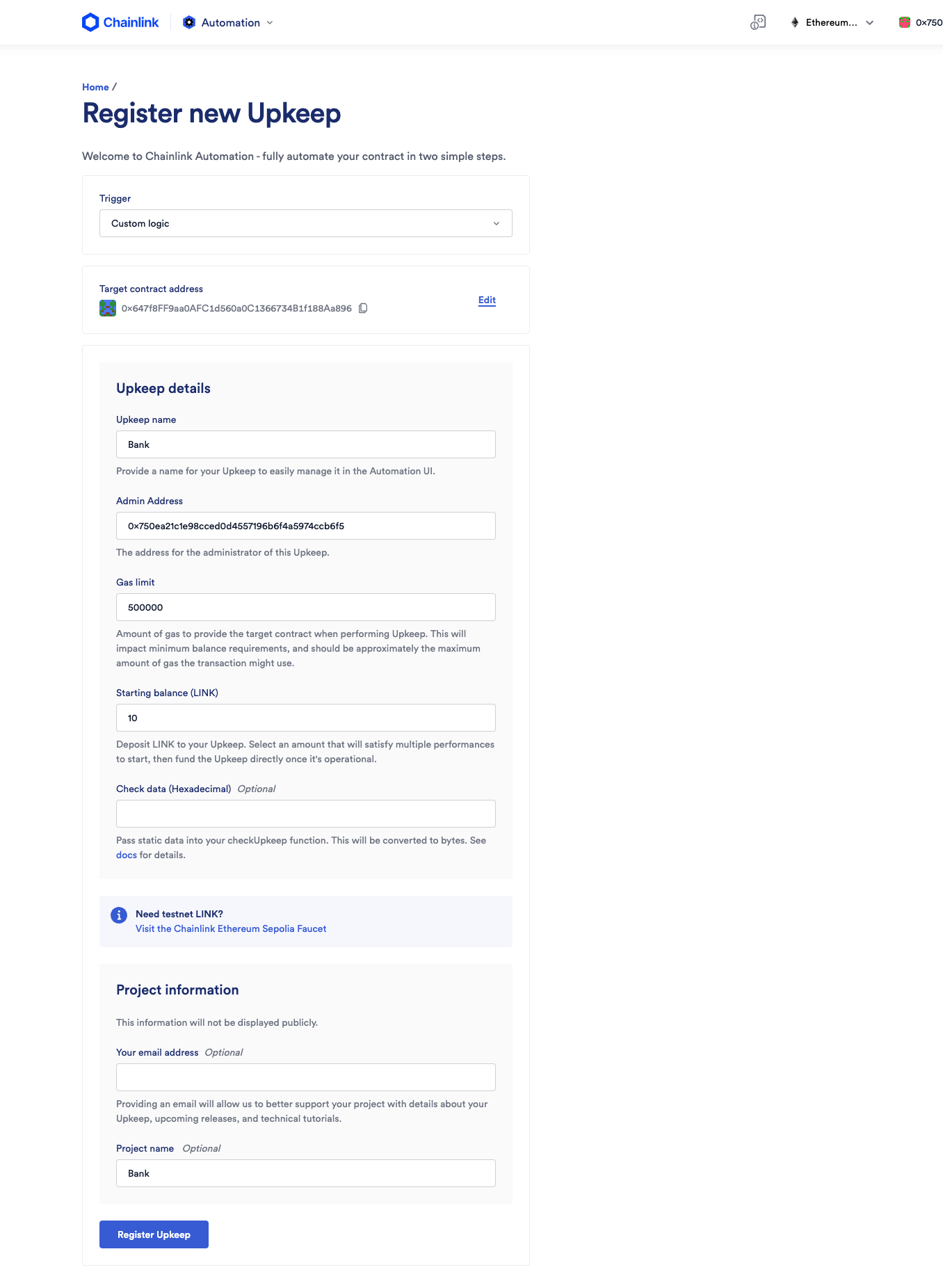Click the Admin Address label

tap(150, 501)
